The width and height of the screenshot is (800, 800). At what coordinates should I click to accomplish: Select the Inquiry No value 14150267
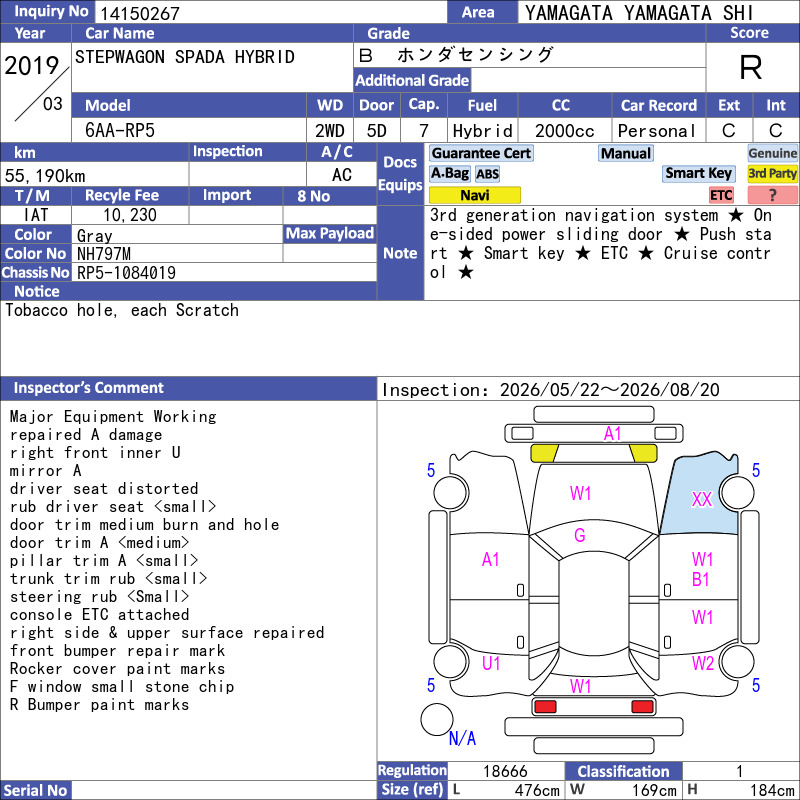140,13
